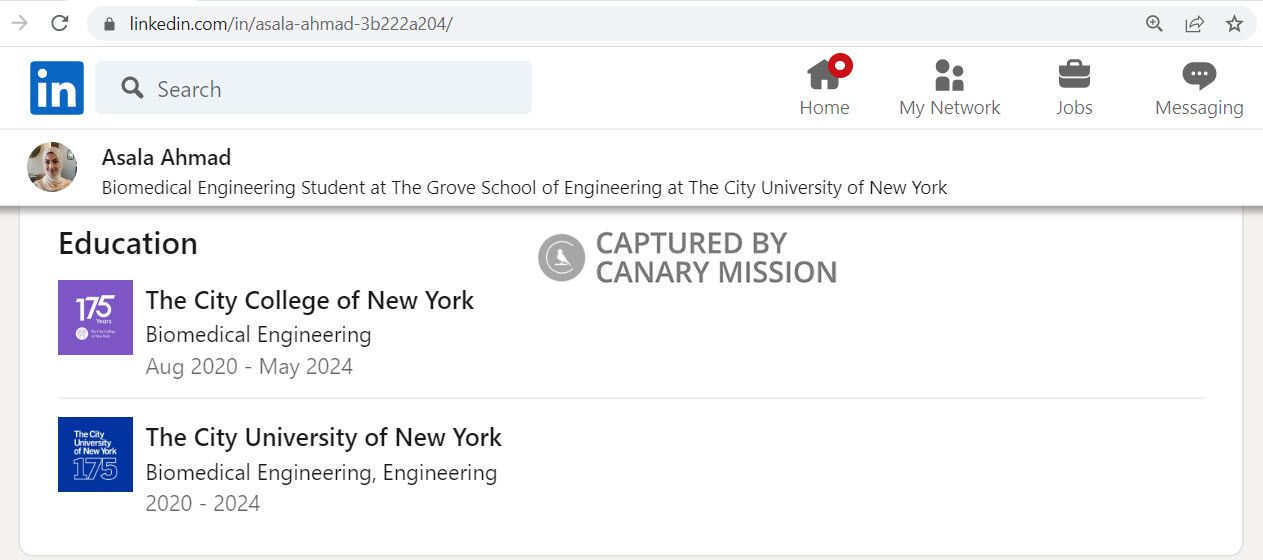Click the share page icon in address bar
1263x560 pixels.
click(x=1194, y=23)
